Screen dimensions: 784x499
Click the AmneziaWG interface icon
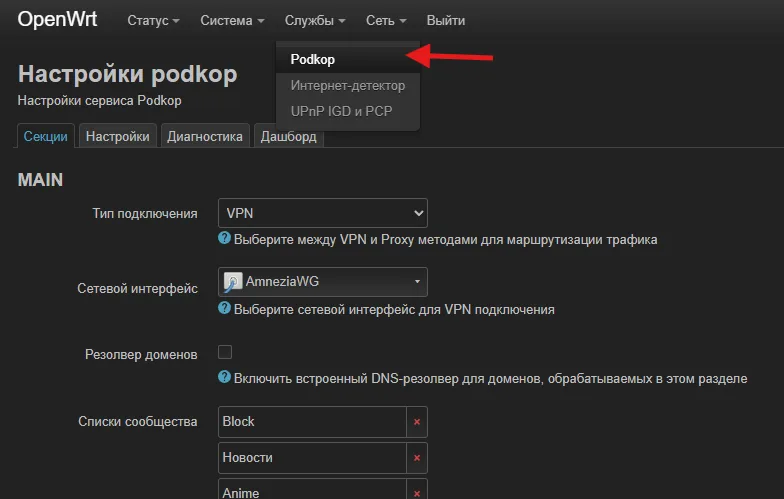point(232,282)
